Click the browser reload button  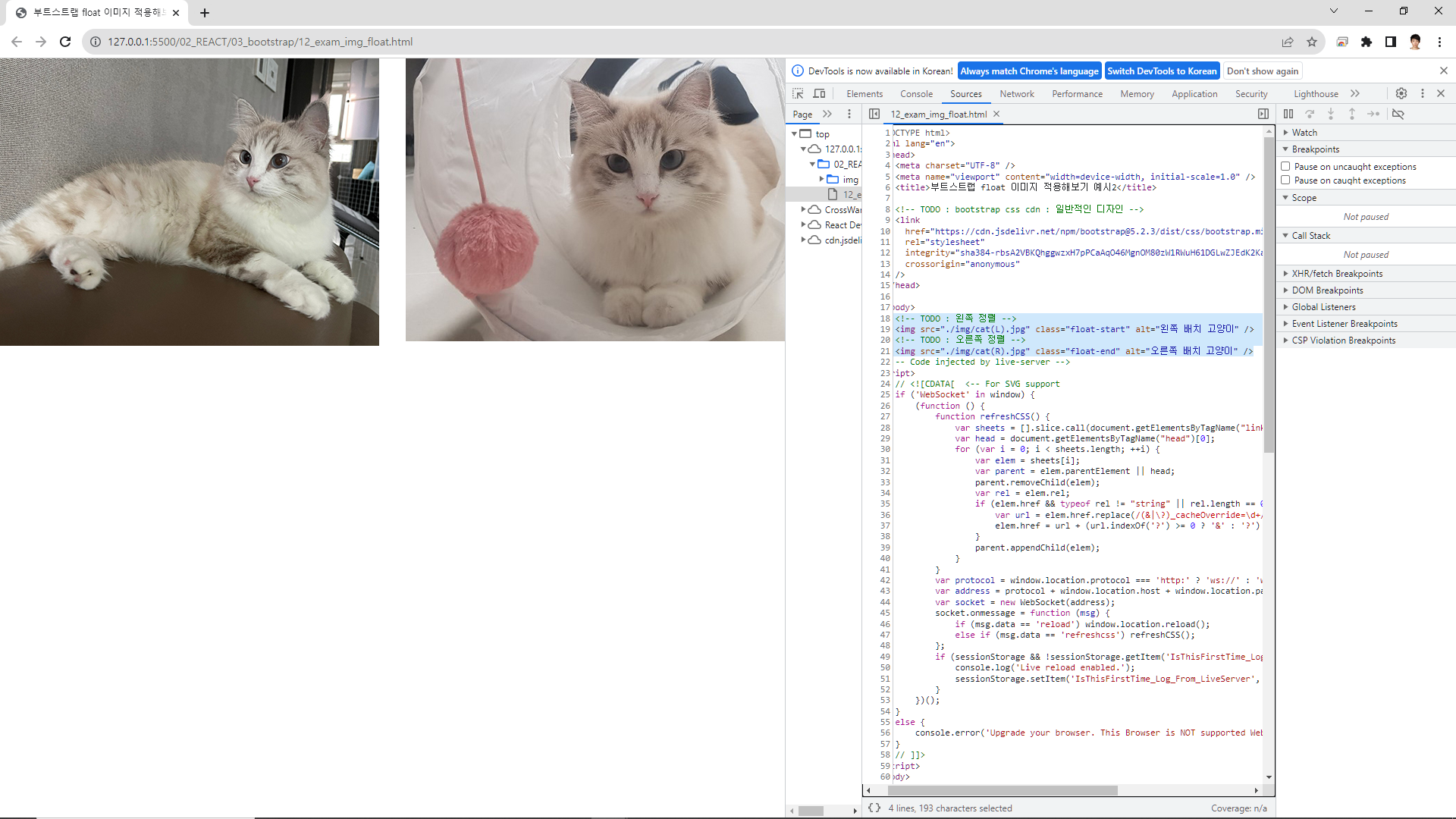tap(65, 42)
